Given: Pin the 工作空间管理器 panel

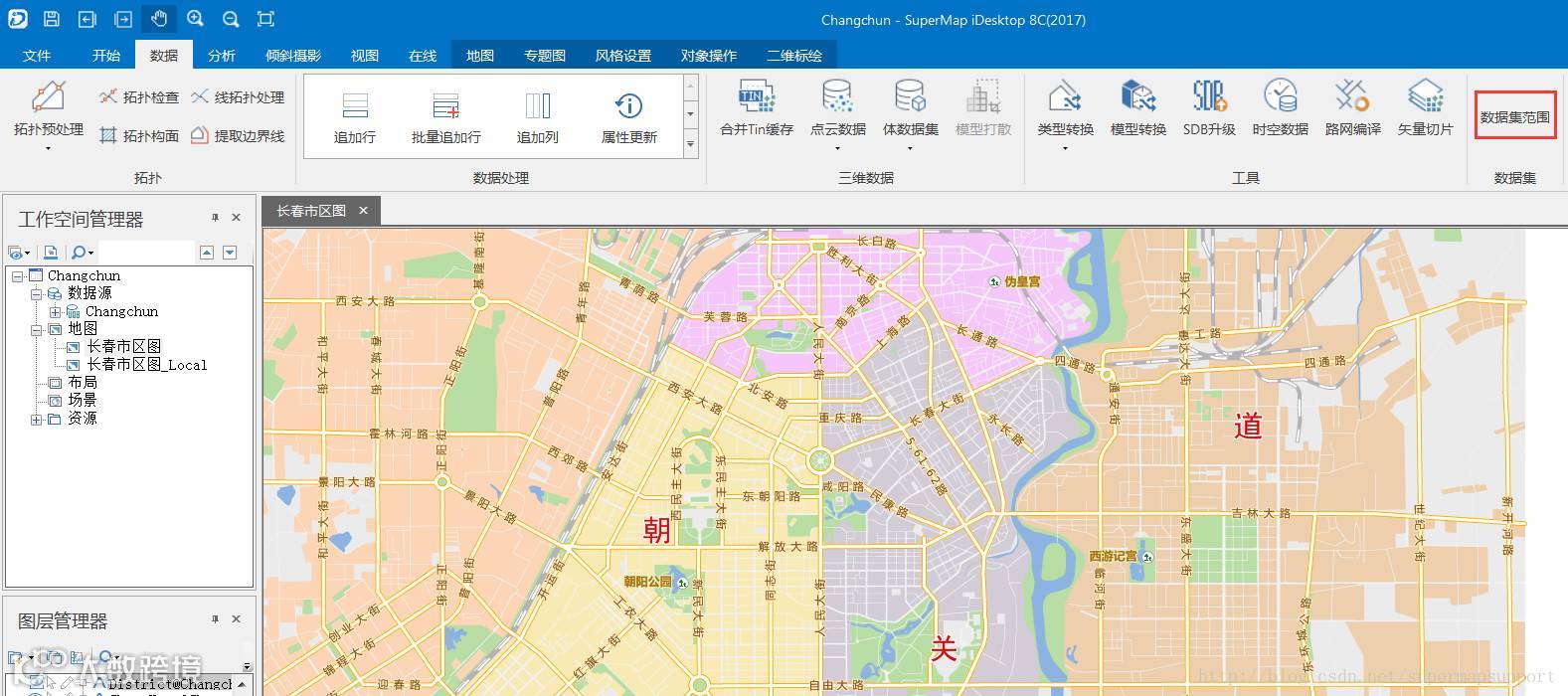Looking at the screenshot, I should click(x=215, y=217).
